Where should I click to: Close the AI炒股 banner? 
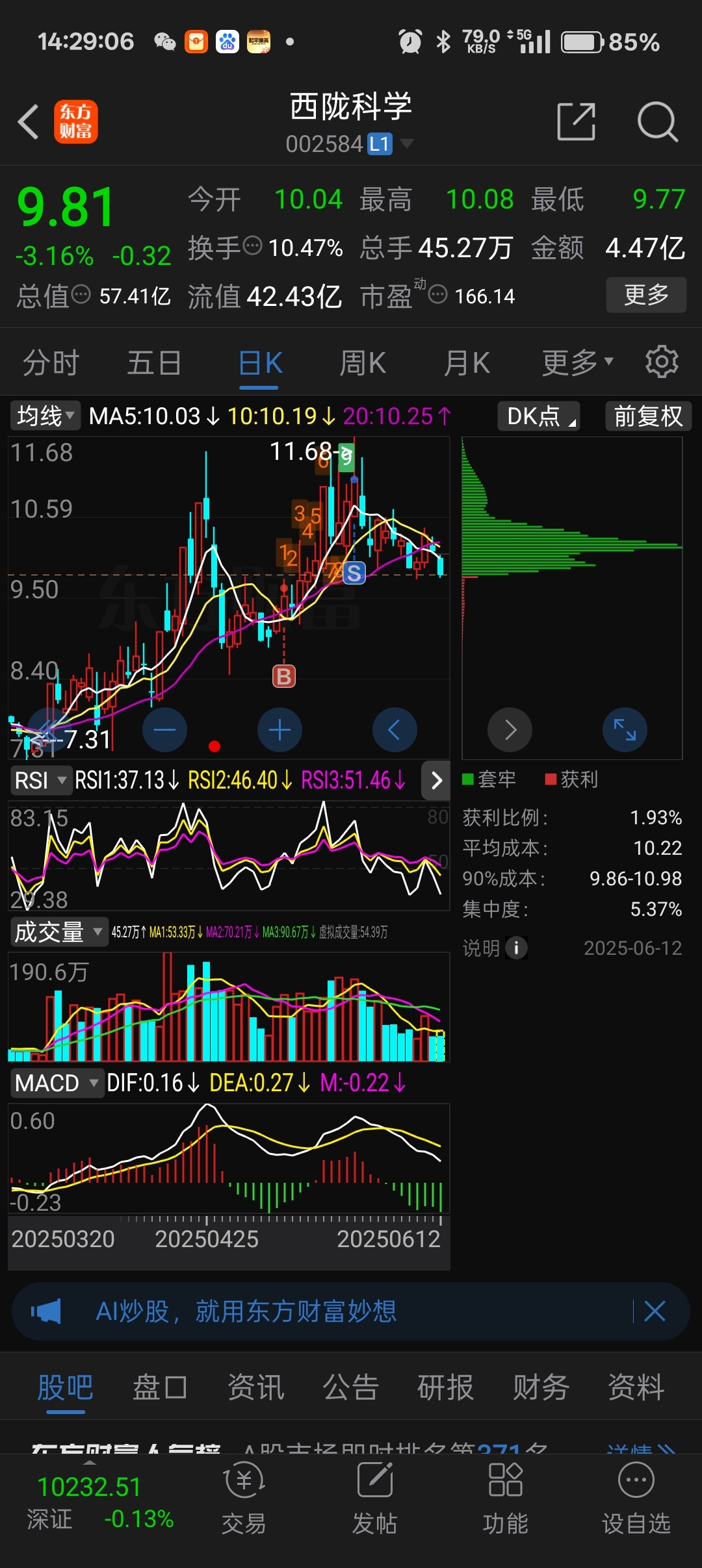click(655, 1311)
